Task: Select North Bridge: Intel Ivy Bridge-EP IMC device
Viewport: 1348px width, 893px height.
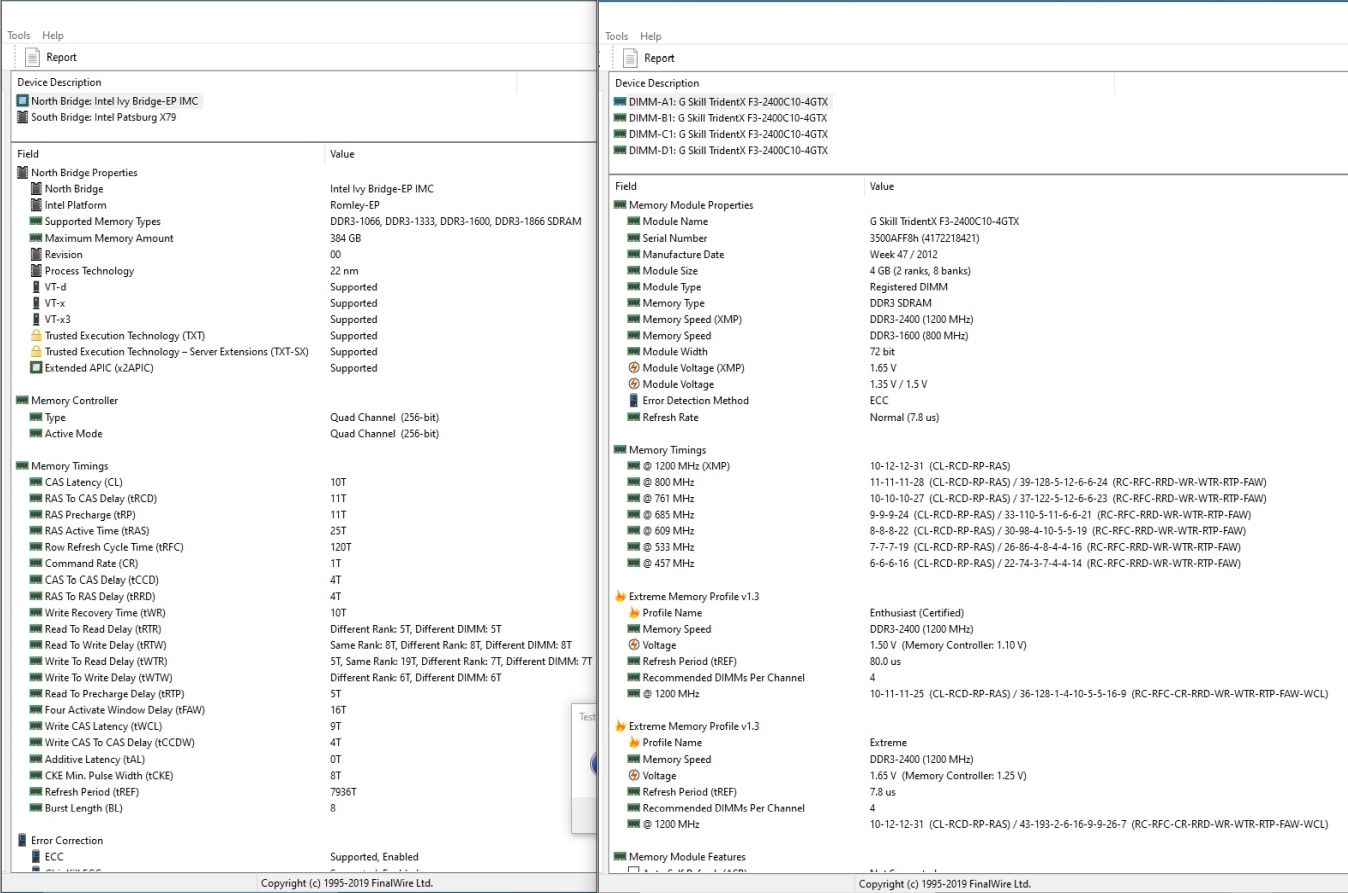Action: click(108, 101)
